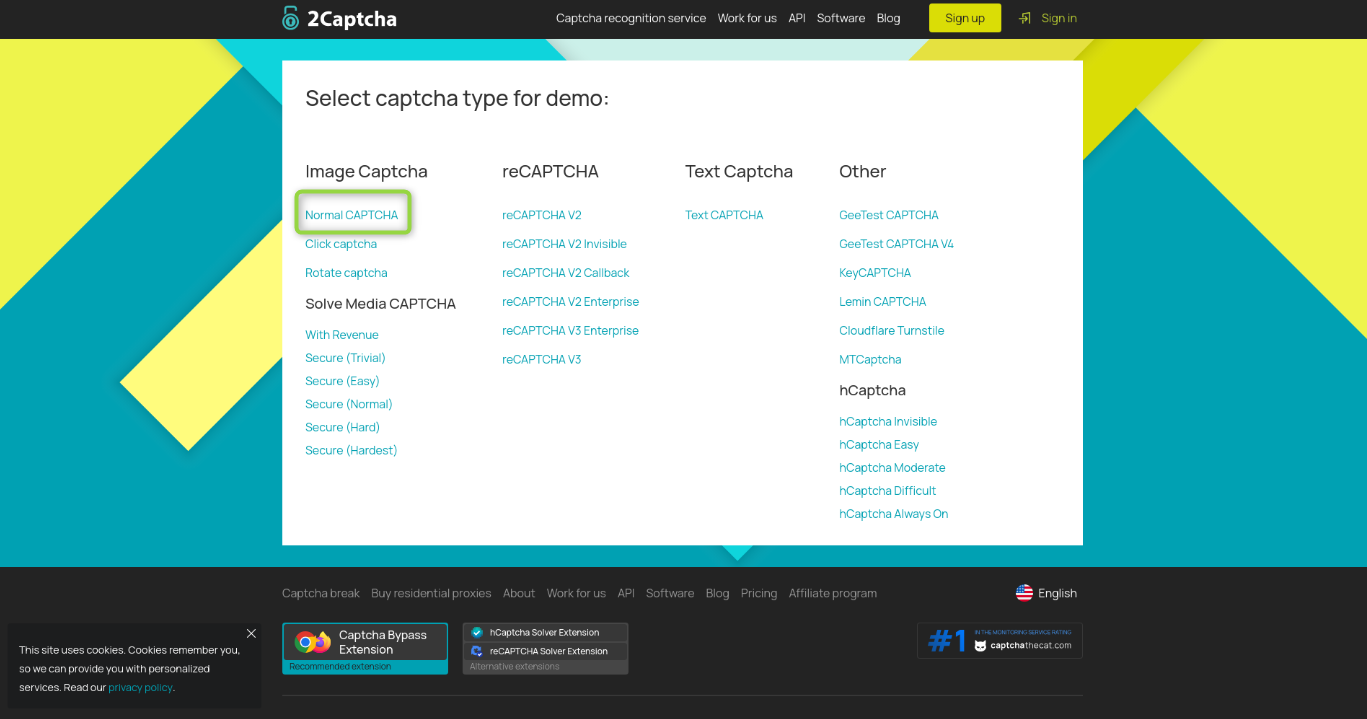1367x719 pixels.
Task: Read the privacy policy link
Action: click(x=140, y=688)
